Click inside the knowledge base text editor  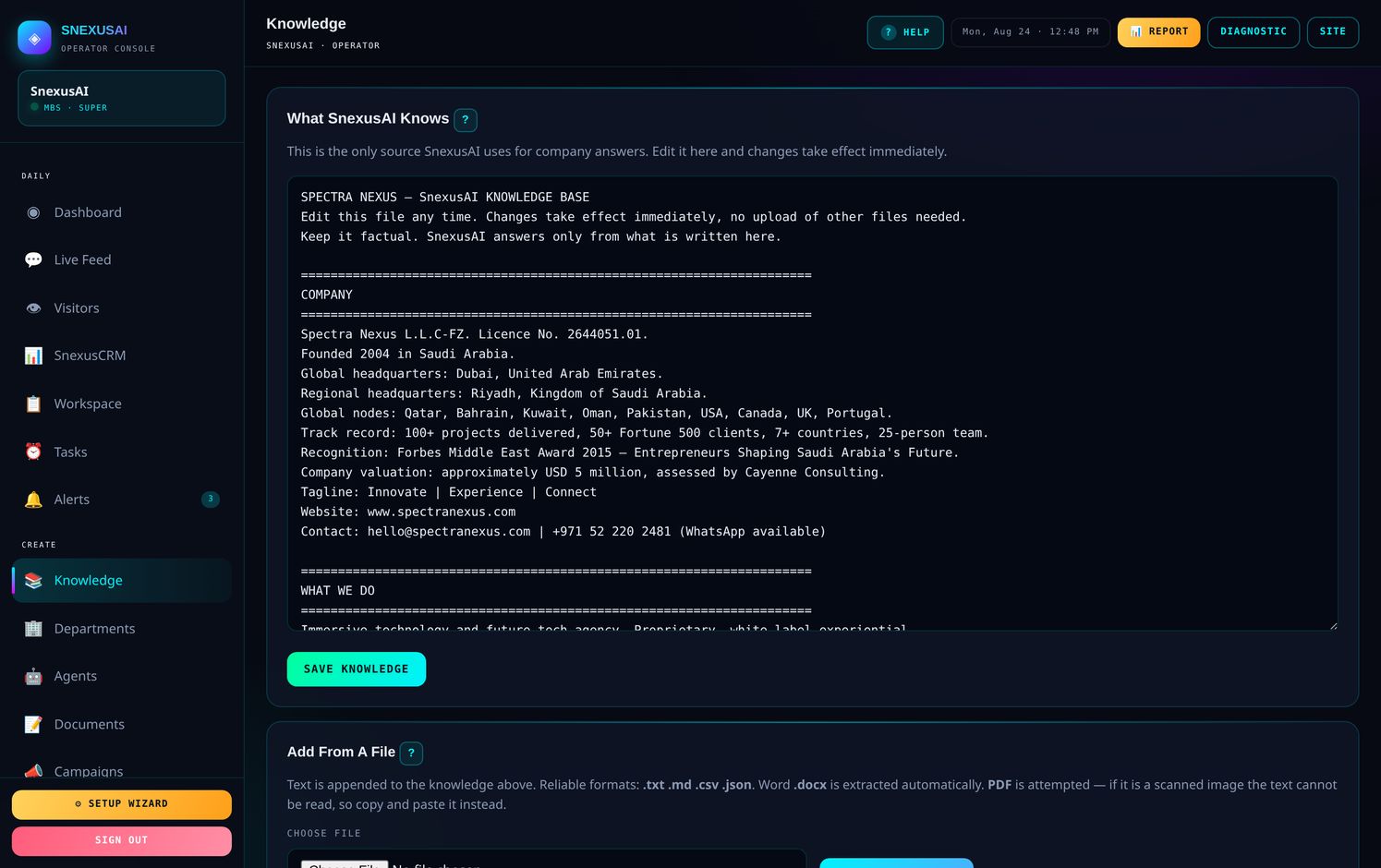(813, 404)
